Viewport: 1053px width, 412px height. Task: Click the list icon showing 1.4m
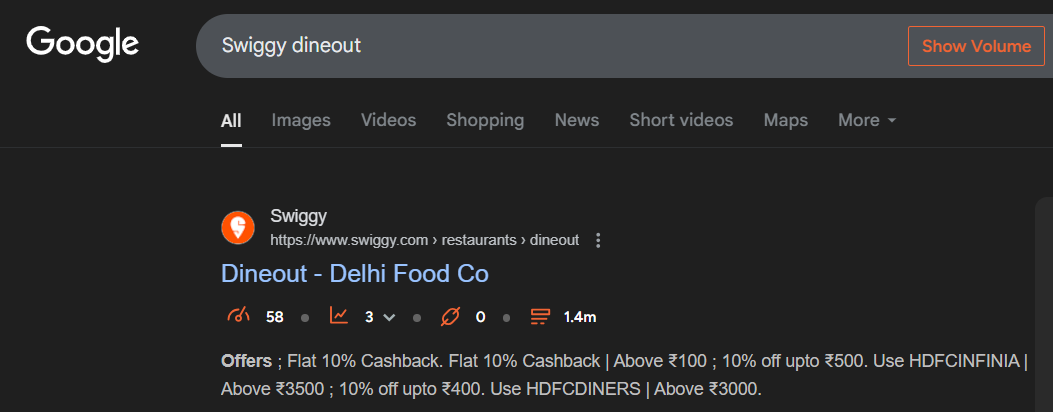coord(540,316)
